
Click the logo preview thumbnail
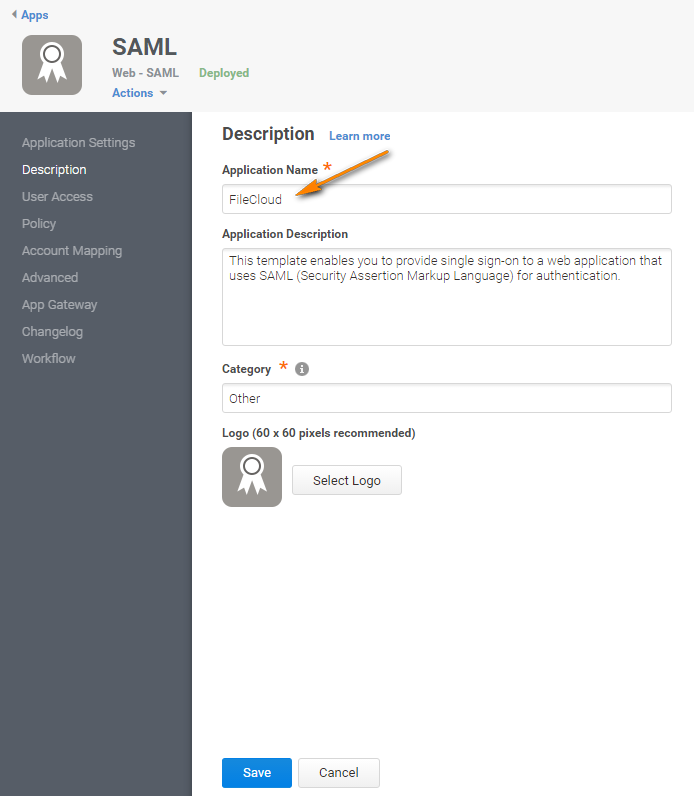pyautogui.click(x=252, y=477)
